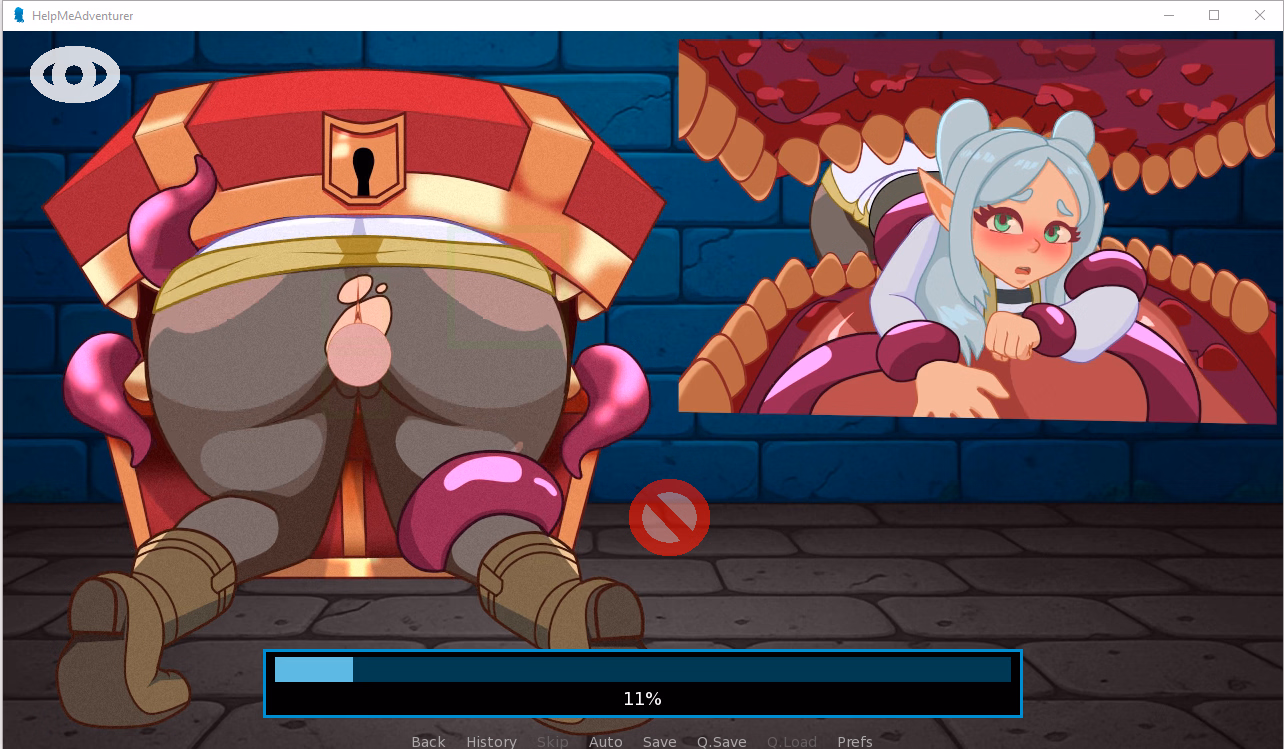Open the History log
Image resolution: width=1284 pixels, height=749 pixels.
pos(491,741)
